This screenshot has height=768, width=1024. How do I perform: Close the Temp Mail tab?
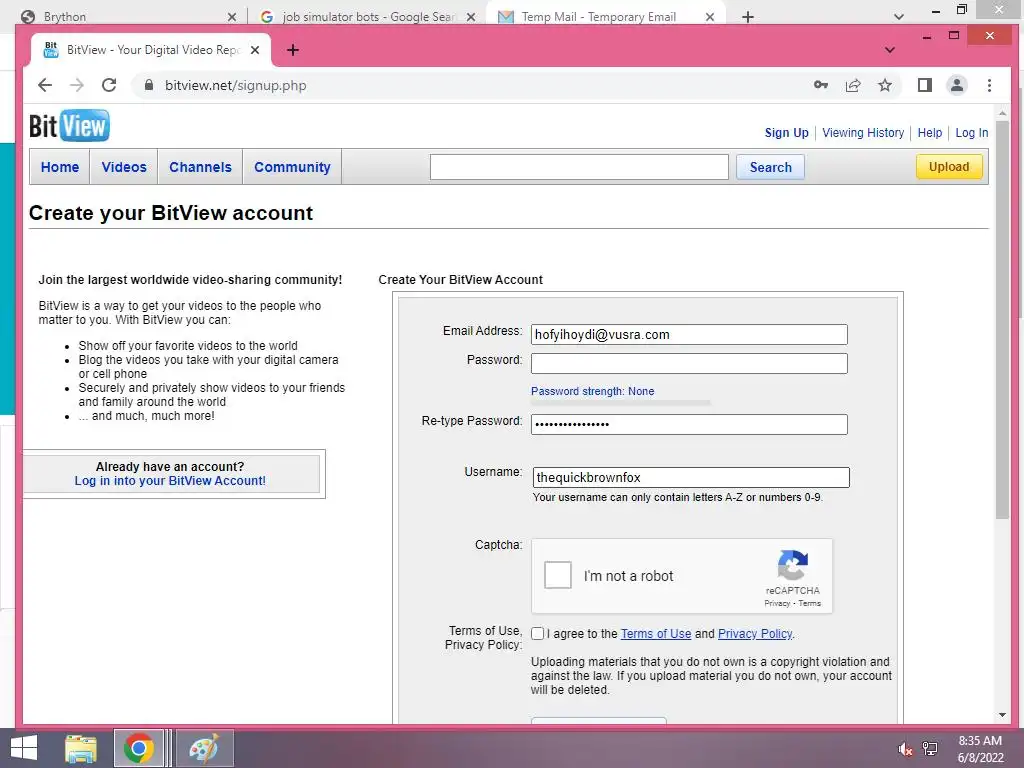coord(710,17)
